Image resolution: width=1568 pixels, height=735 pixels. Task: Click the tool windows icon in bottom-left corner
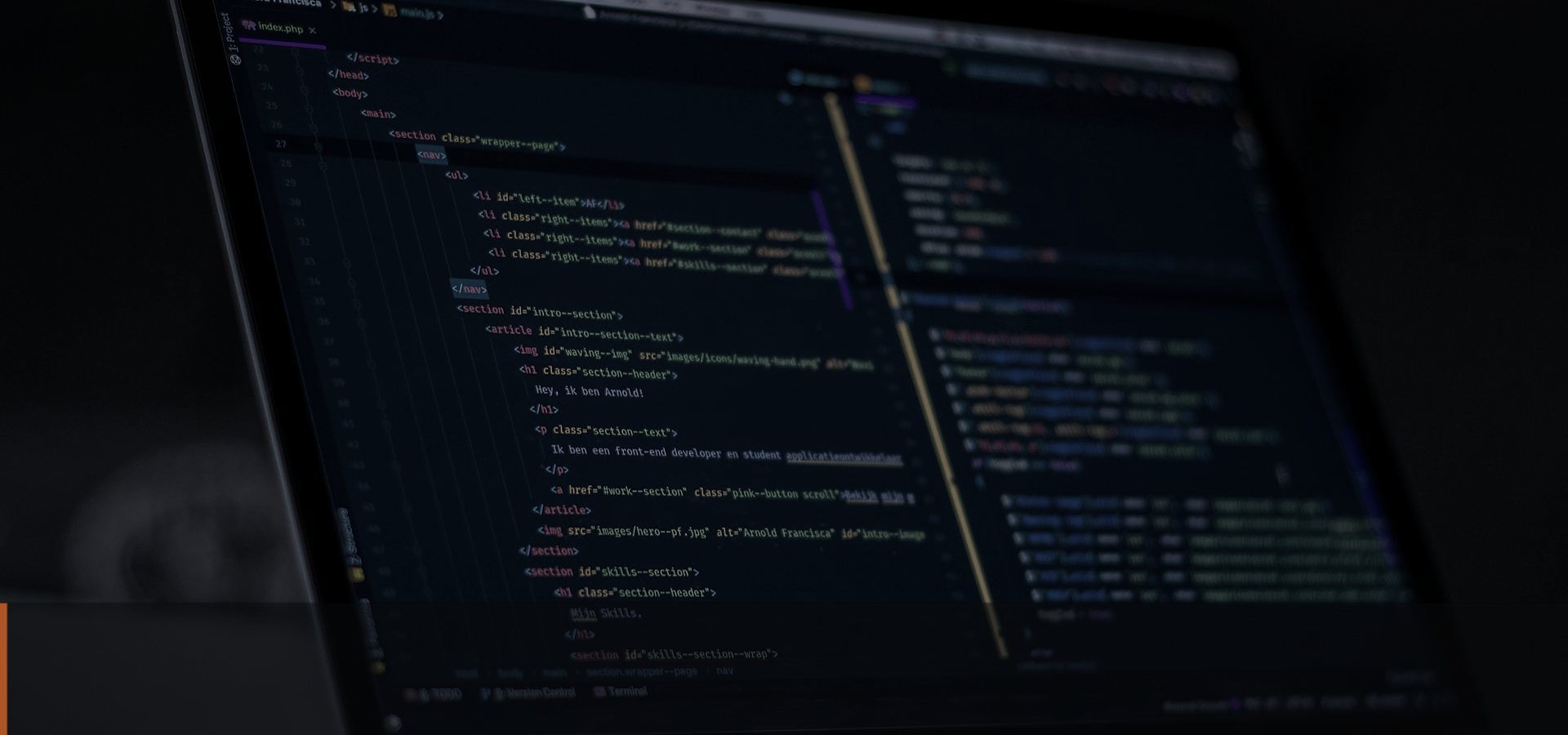tap(394, 722)
